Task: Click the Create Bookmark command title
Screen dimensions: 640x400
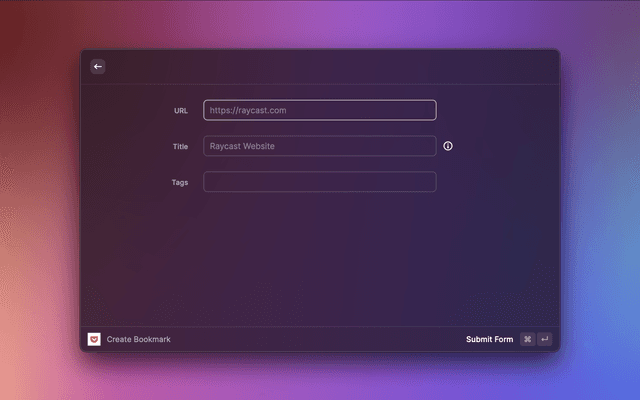Action: click(x=139, y=339)
